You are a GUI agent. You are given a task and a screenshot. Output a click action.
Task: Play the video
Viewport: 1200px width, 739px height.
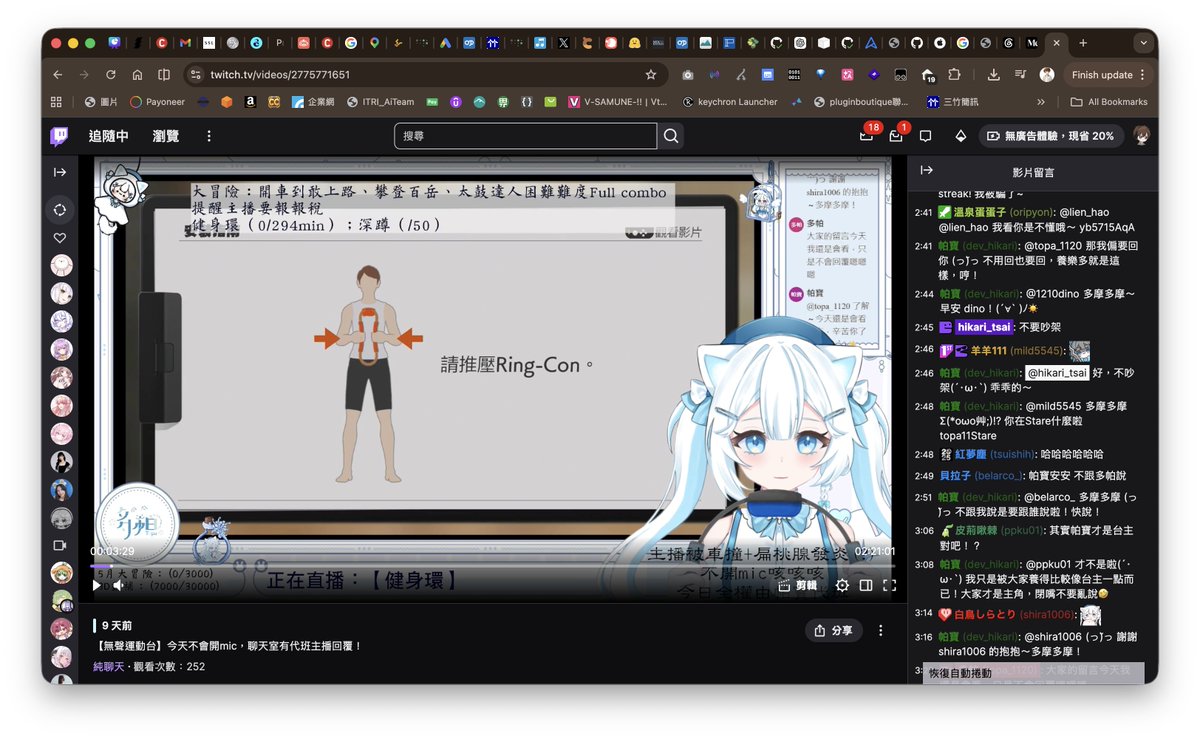tap(97, 585)
